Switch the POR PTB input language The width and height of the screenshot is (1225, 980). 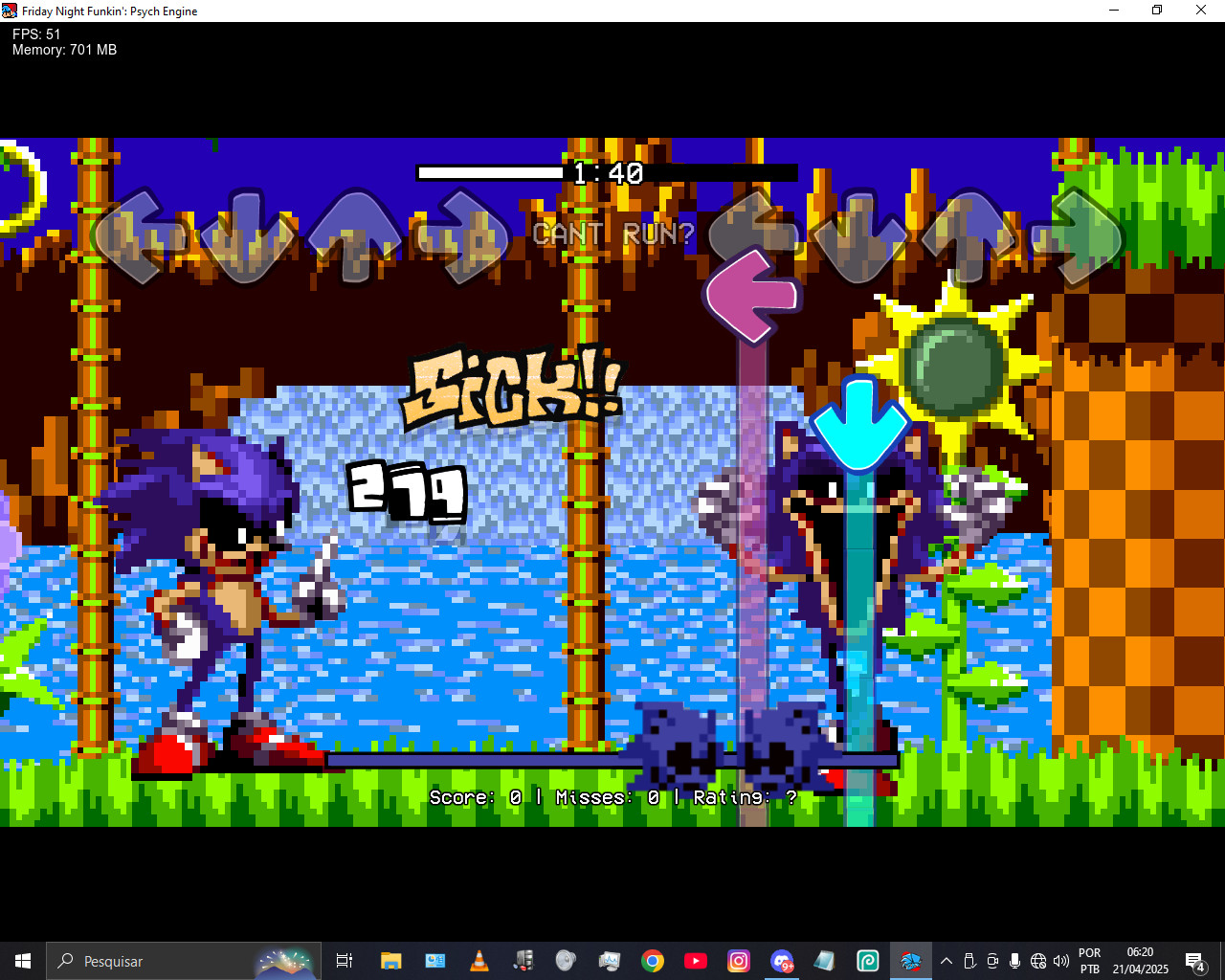click(1090, 961)
